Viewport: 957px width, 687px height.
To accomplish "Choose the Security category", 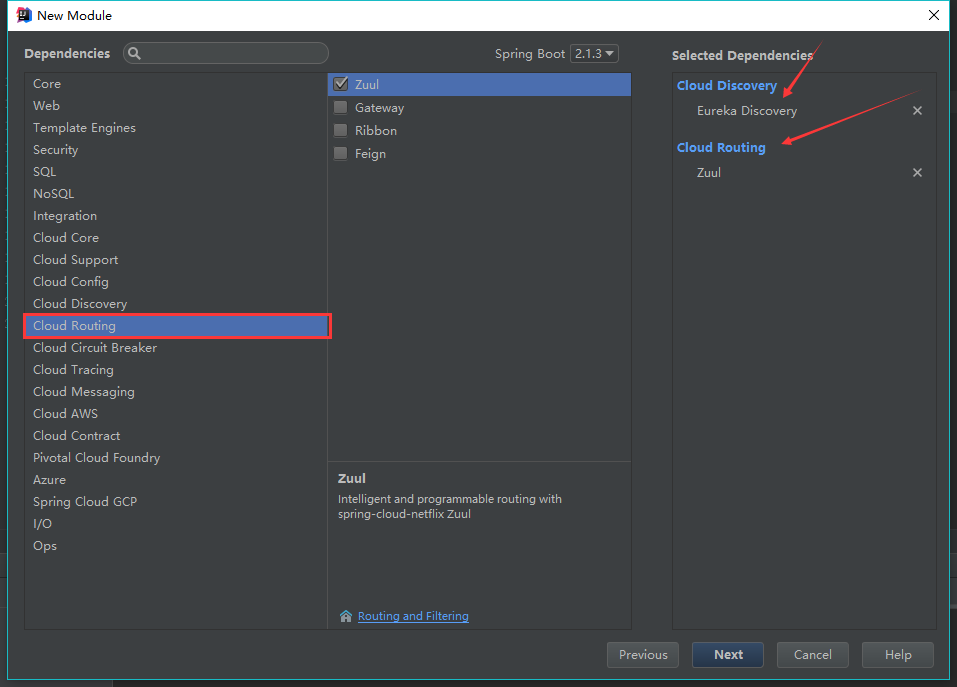I will click(176, 149).
